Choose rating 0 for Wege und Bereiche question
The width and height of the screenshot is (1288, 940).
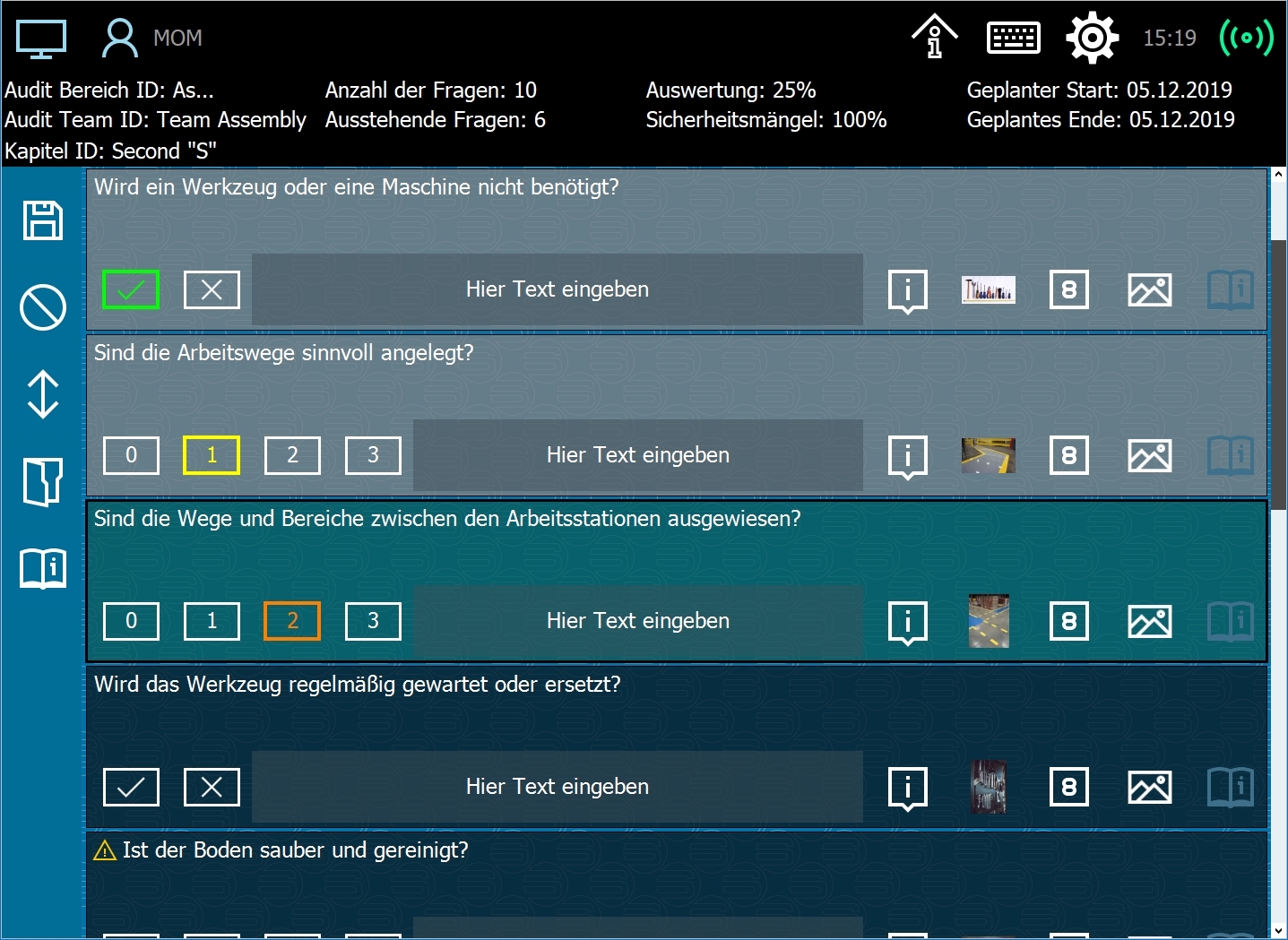(131, 621)
